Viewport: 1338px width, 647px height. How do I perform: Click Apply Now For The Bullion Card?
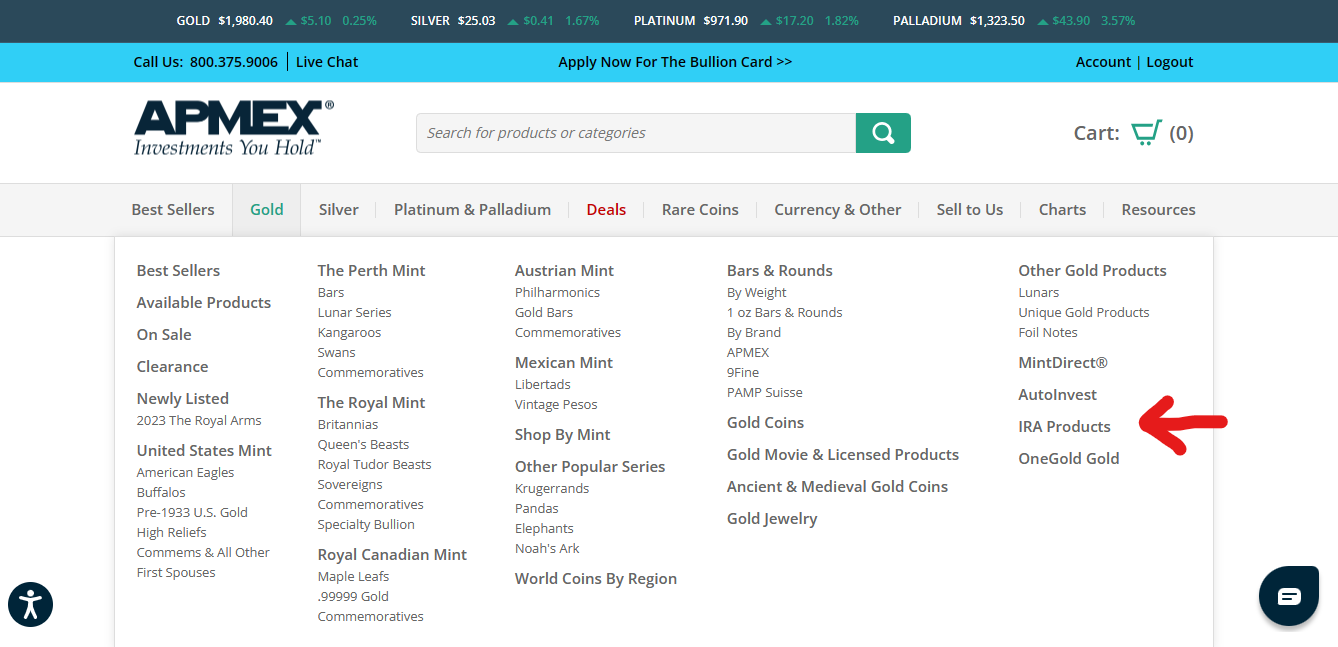675,62
